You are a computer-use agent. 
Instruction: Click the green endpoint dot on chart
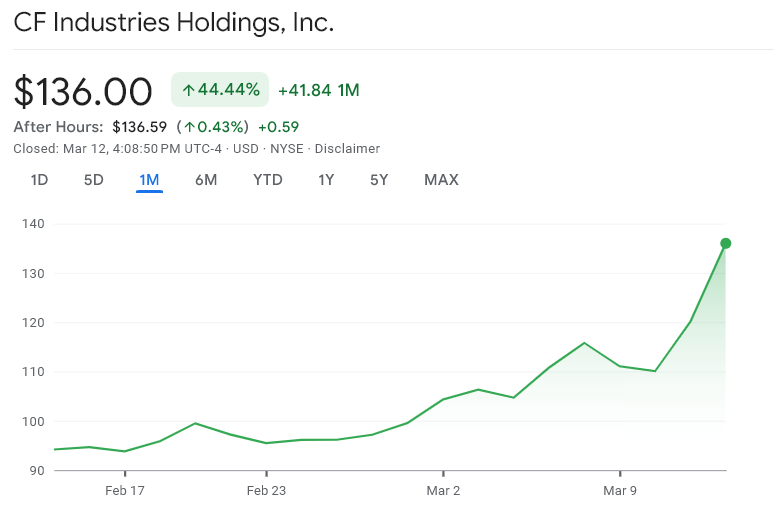[726, 243]
